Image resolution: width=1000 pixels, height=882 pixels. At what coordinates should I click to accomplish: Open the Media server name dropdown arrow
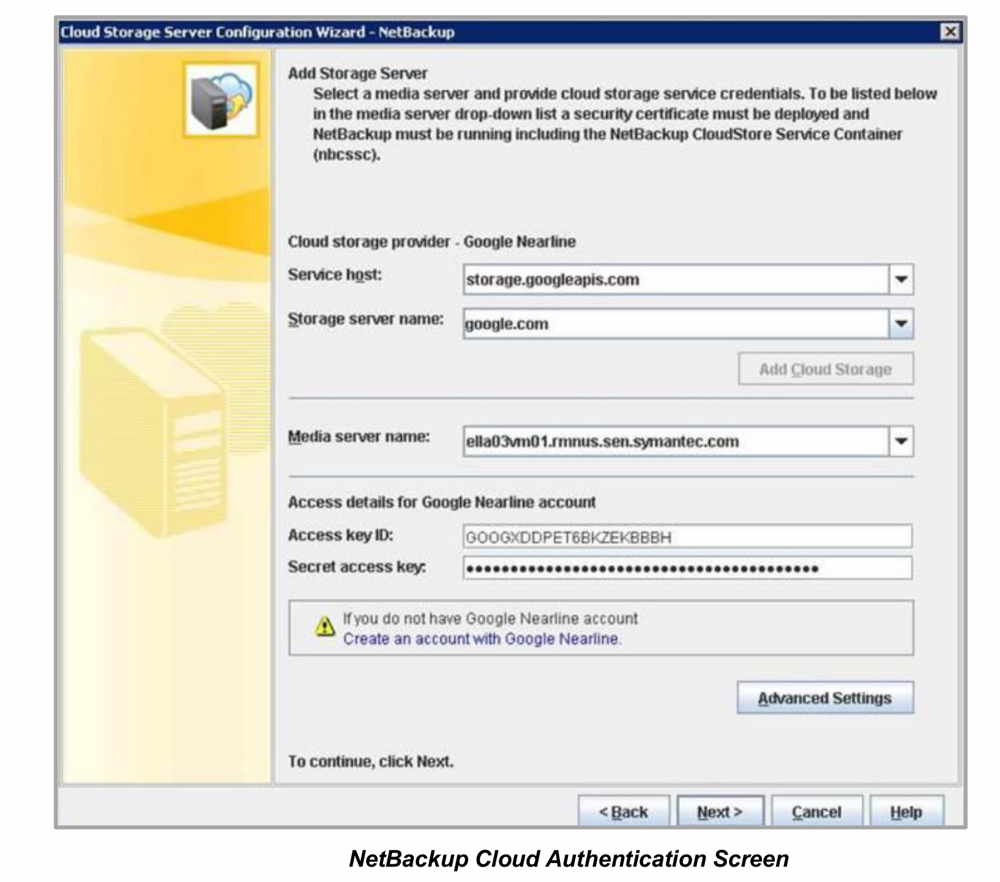[x=901, y=441]
